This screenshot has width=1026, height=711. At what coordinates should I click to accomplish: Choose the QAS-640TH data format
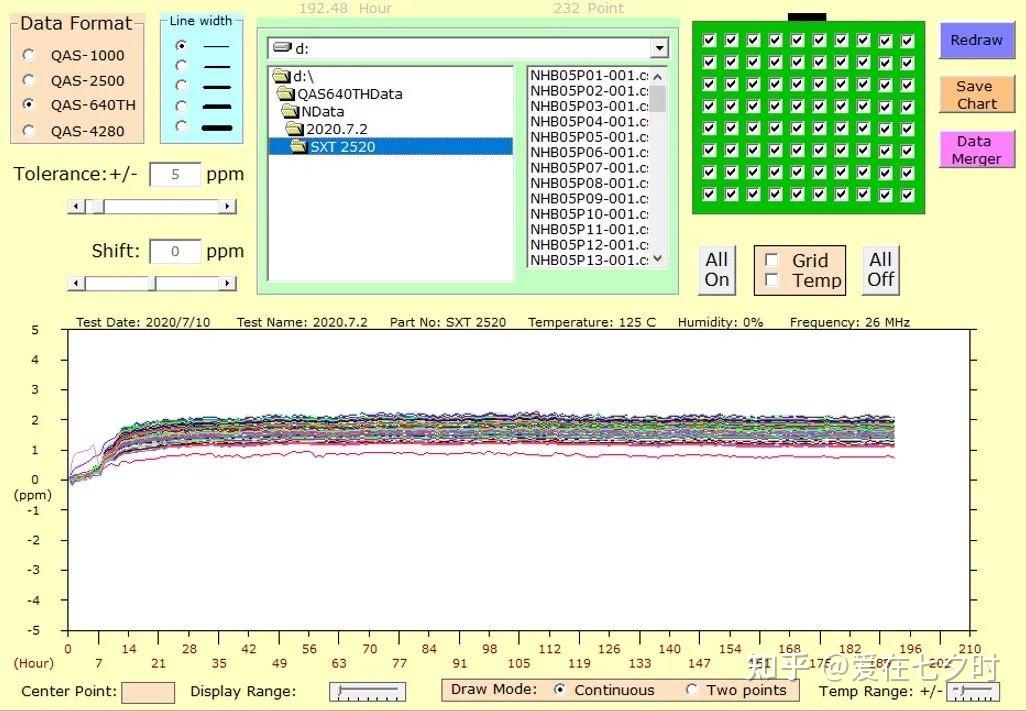29,105
